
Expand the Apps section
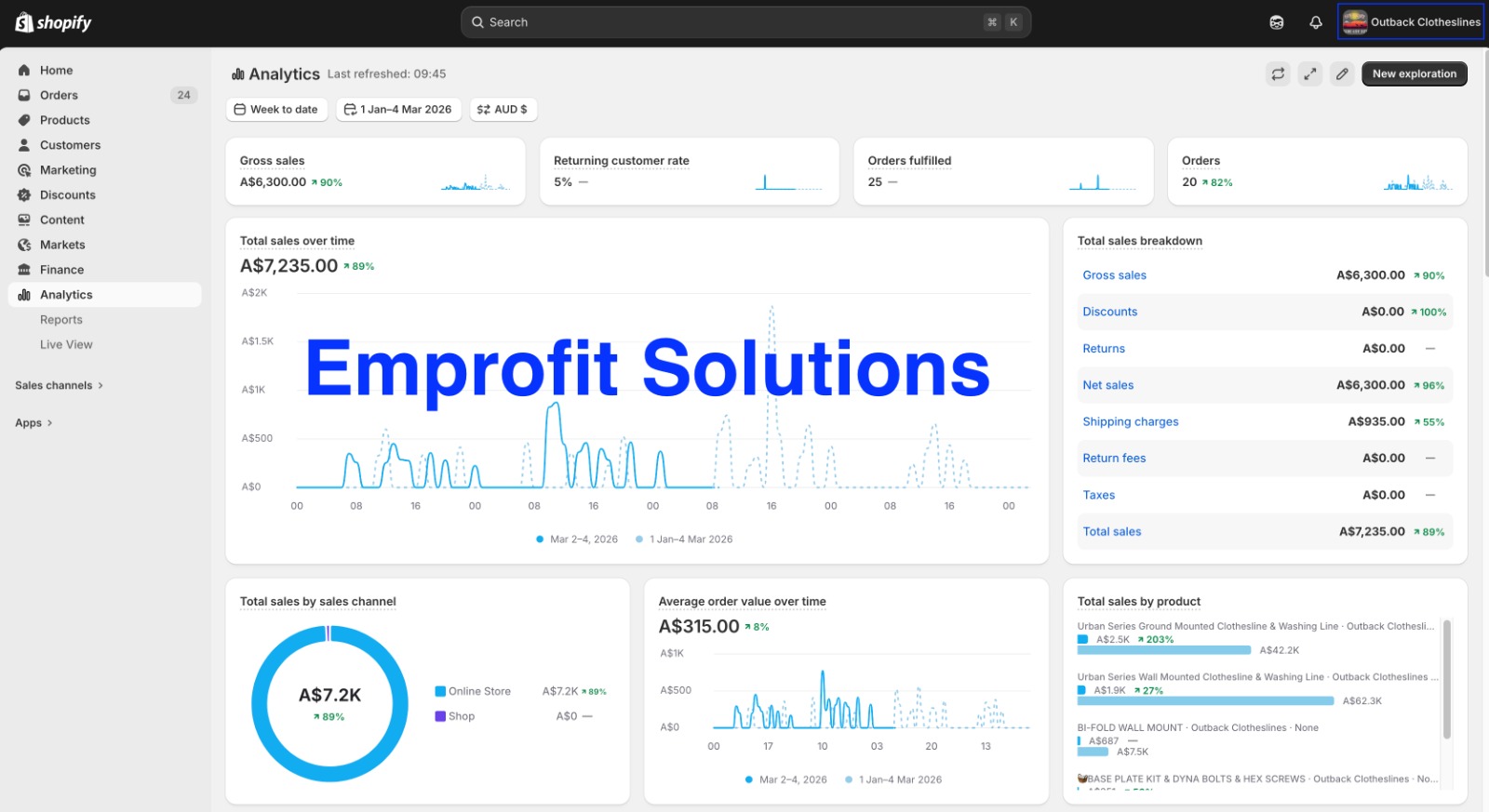34,422
